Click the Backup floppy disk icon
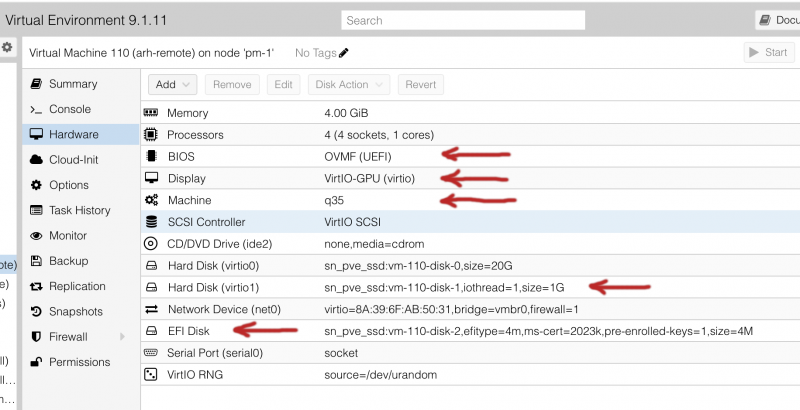 pos(36,261)
